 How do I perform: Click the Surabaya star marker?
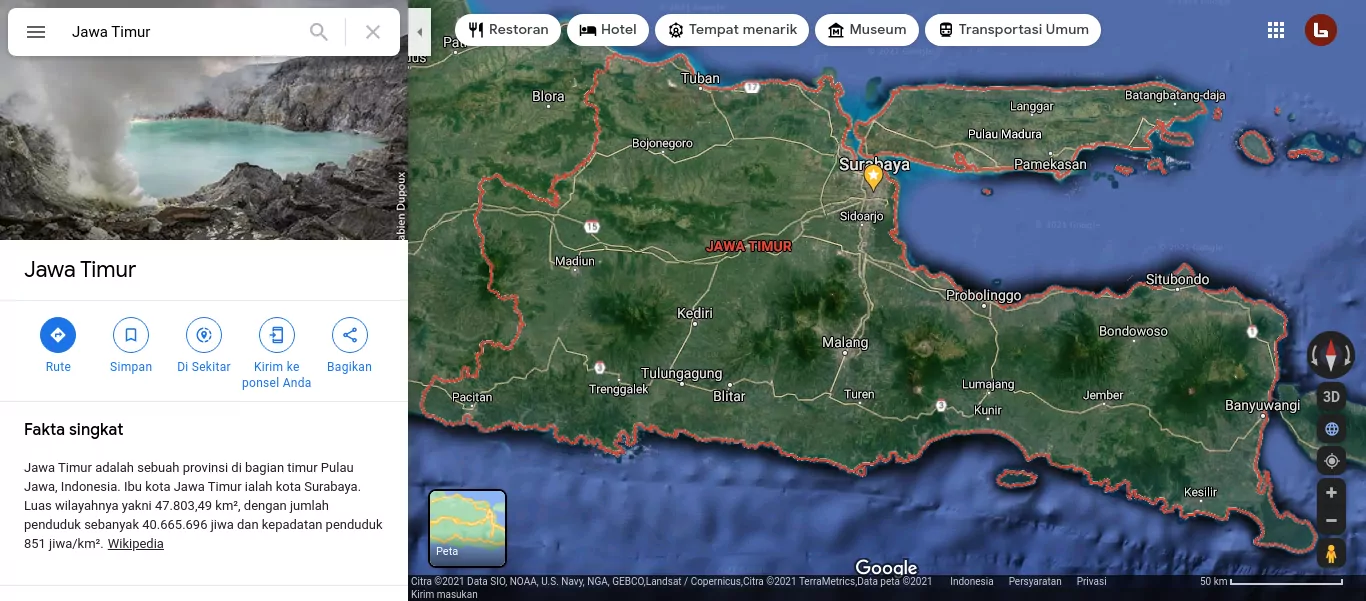(x=873, y=178)
